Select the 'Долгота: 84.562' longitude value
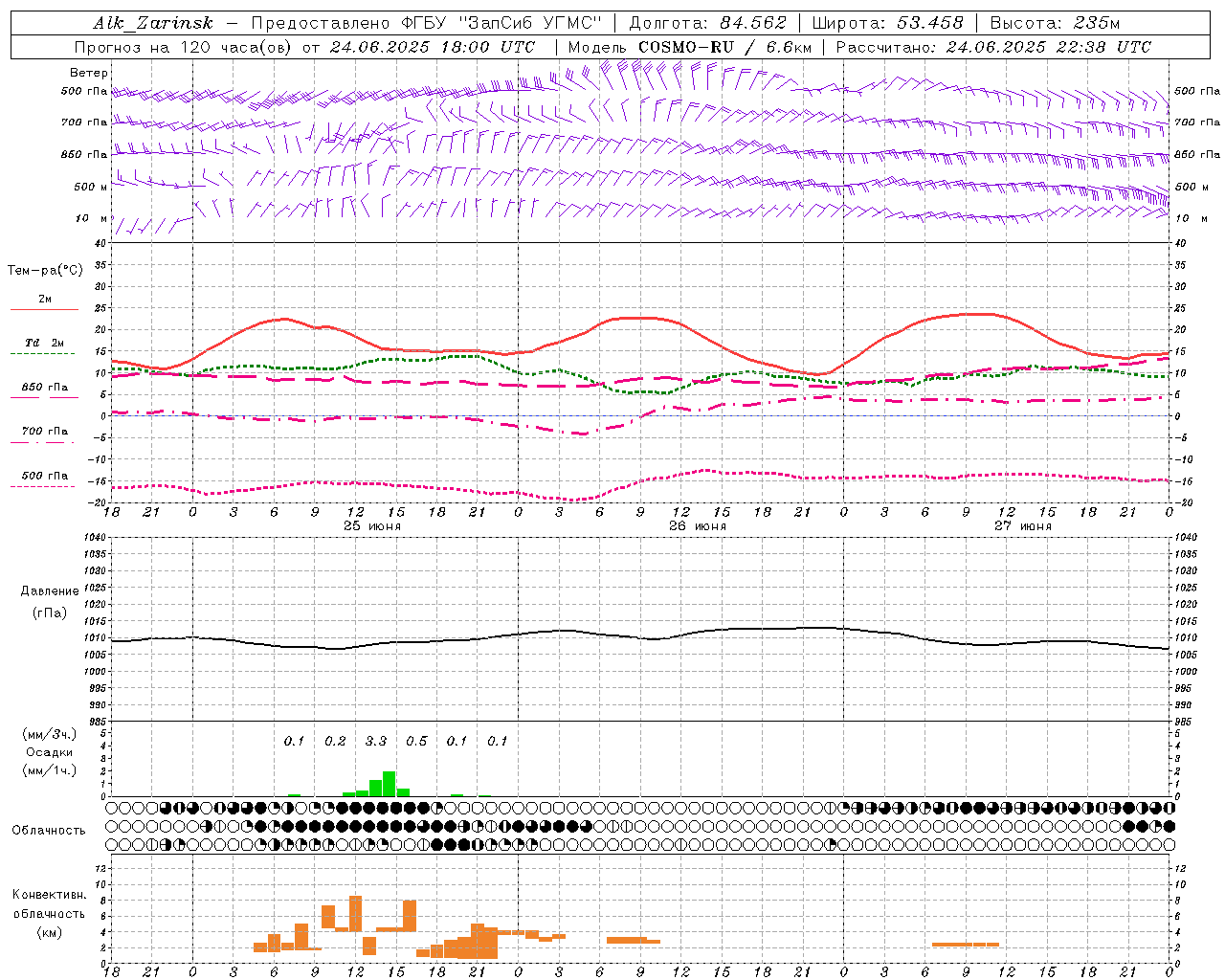The height and width of the screenshot is (980, 1225). 707,23
